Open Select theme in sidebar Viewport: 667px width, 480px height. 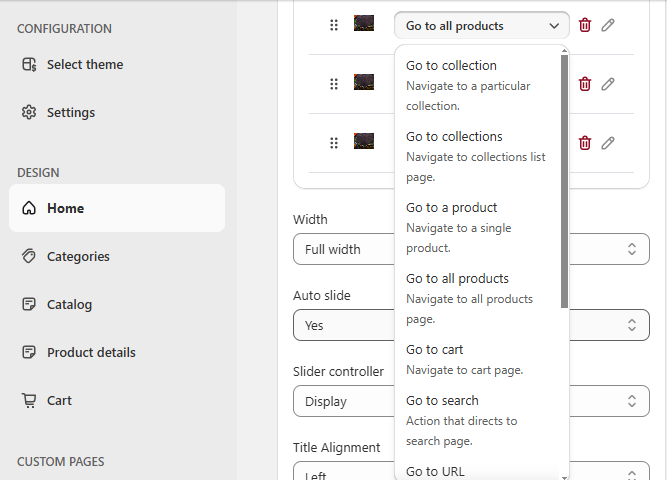coord(117,65)
